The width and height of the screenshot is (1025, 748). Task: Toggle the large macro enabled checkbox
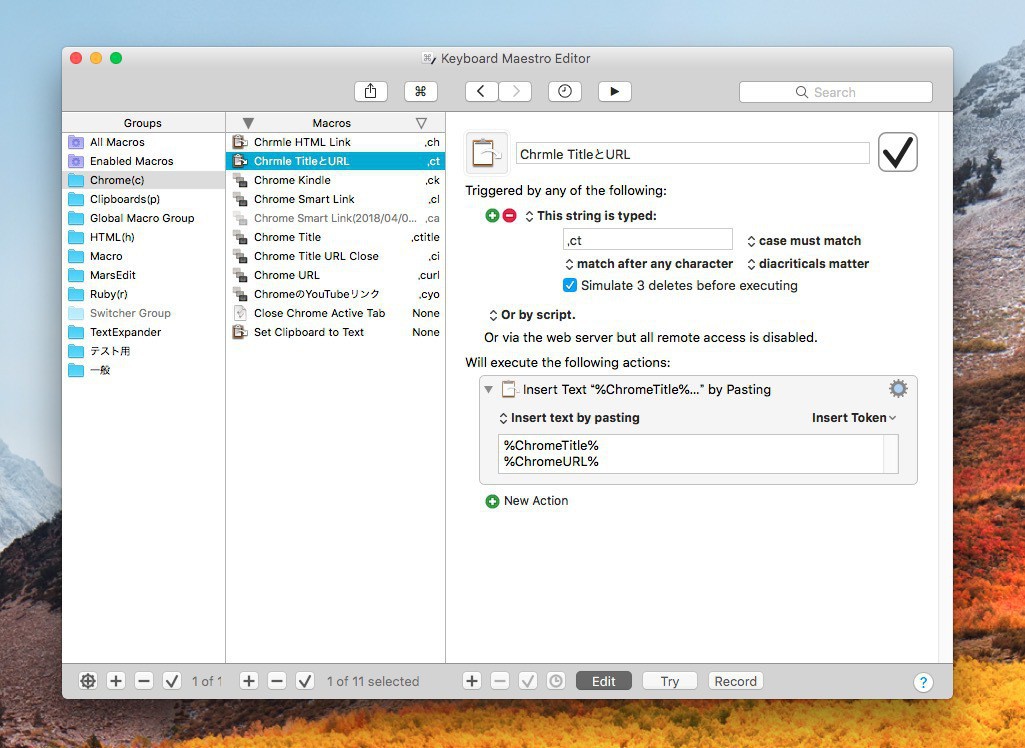pos(897,153)
